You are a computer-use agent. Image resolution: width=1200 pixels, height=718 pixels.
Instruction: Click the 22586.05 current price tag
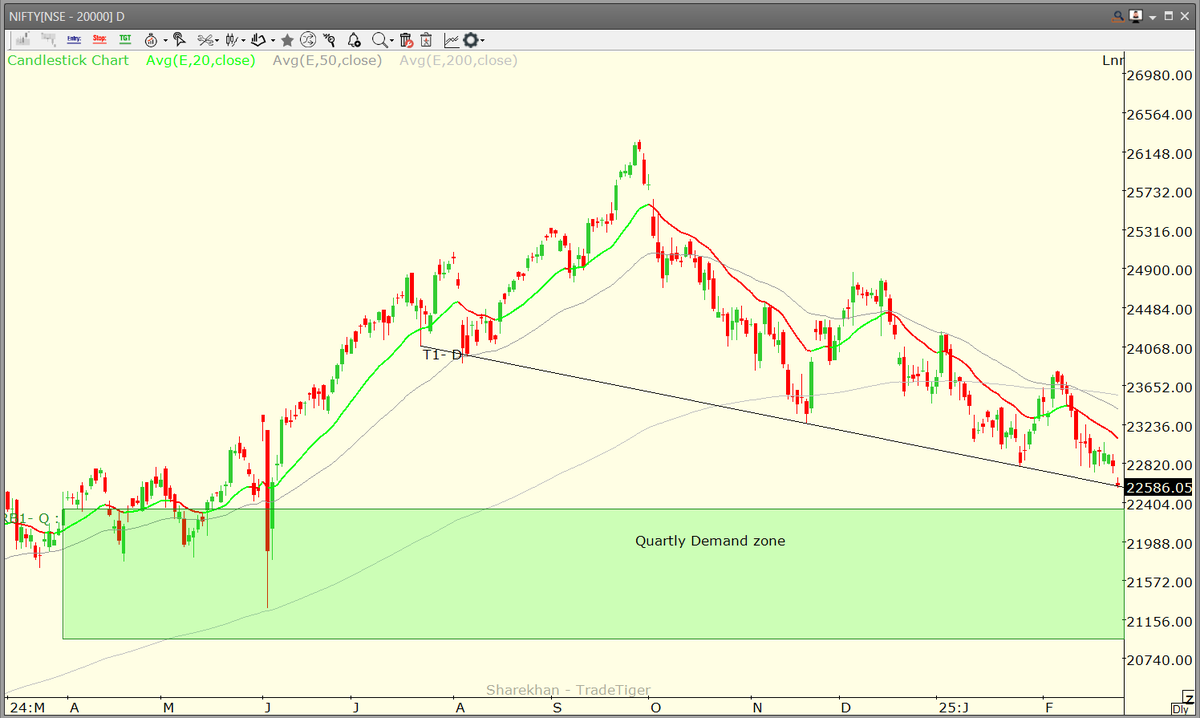point(1159,487)
